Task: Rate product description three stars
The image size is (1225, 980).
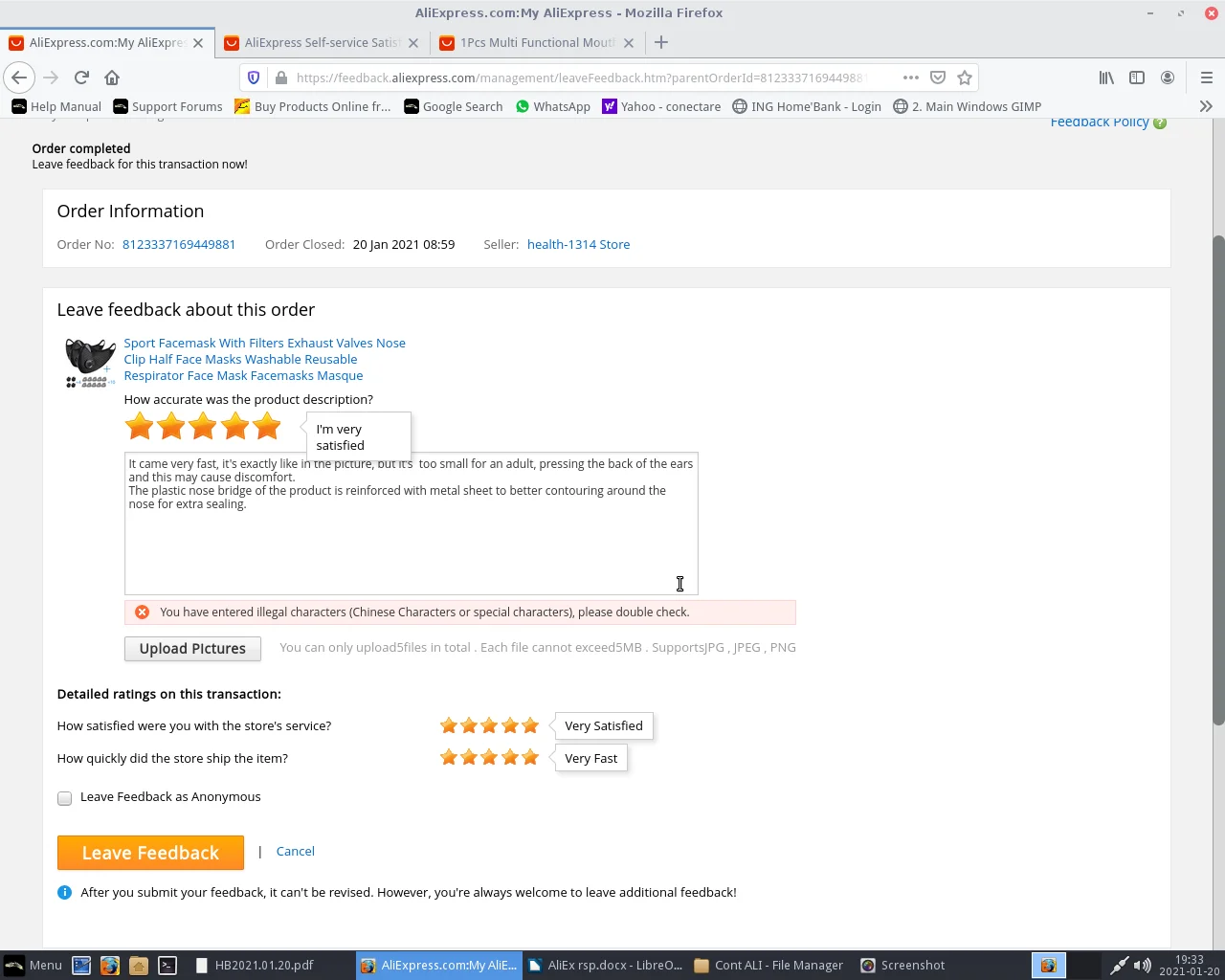Action: 203,426
